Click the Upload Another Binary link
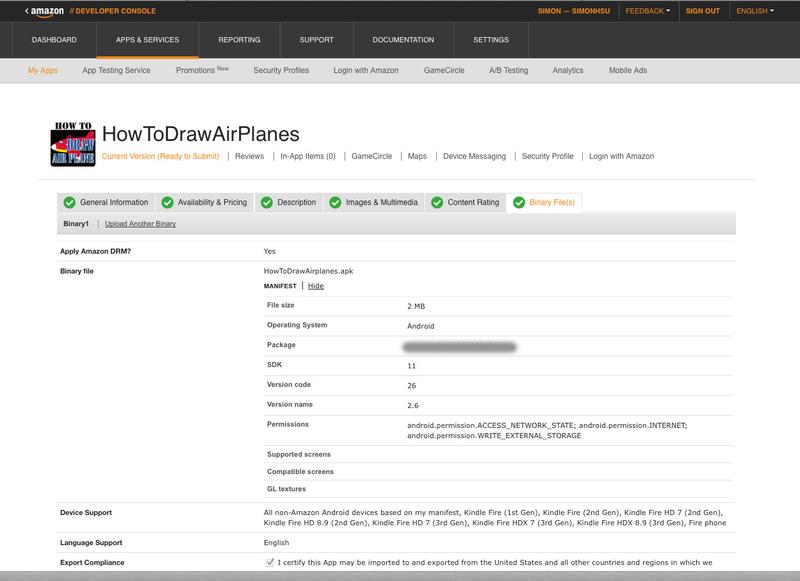Screen dimensions: 800x581 [x=140, y=224]
